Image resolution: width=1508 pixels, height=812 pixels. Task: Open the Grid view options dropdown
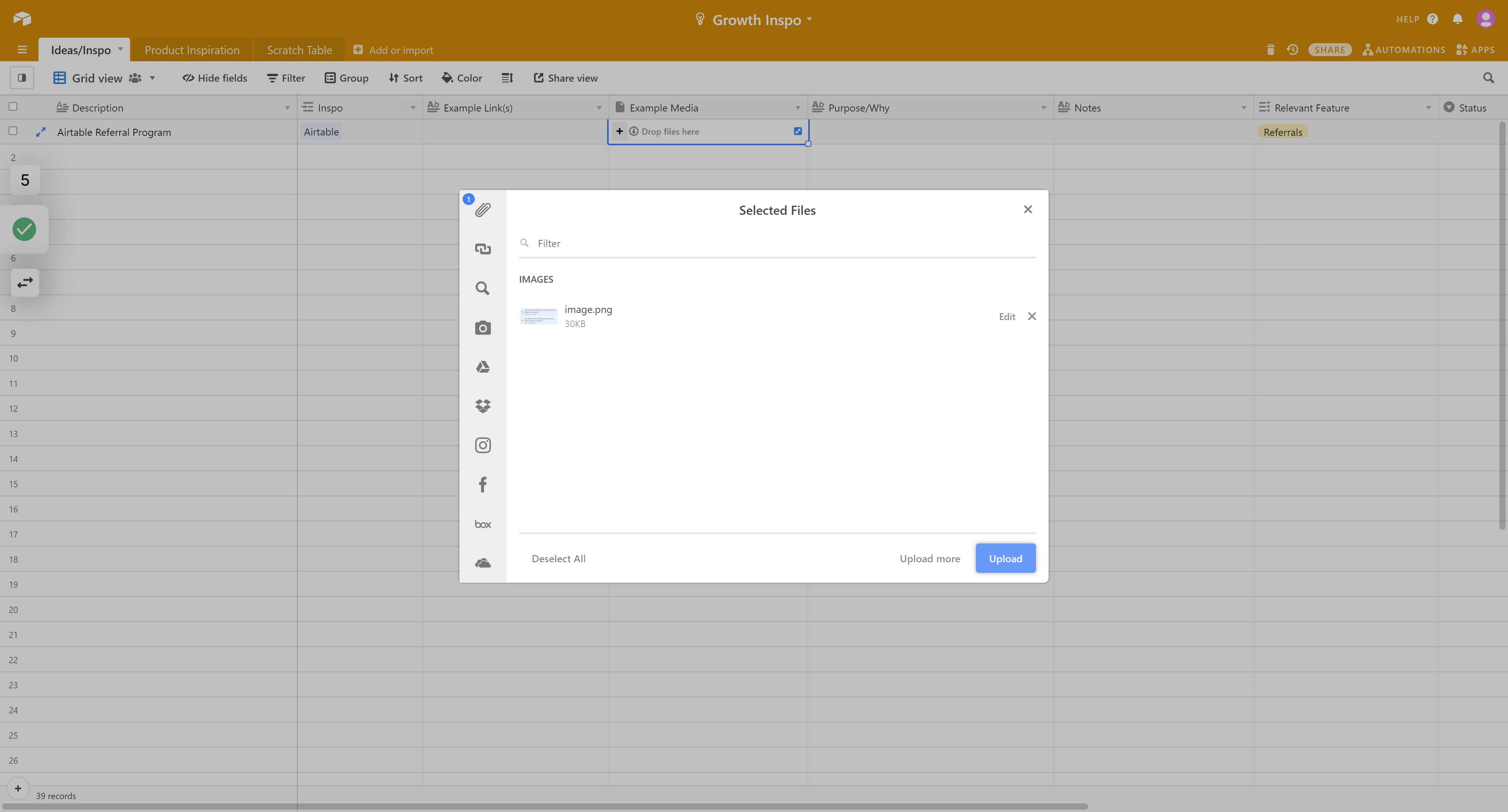click(152, 78)
